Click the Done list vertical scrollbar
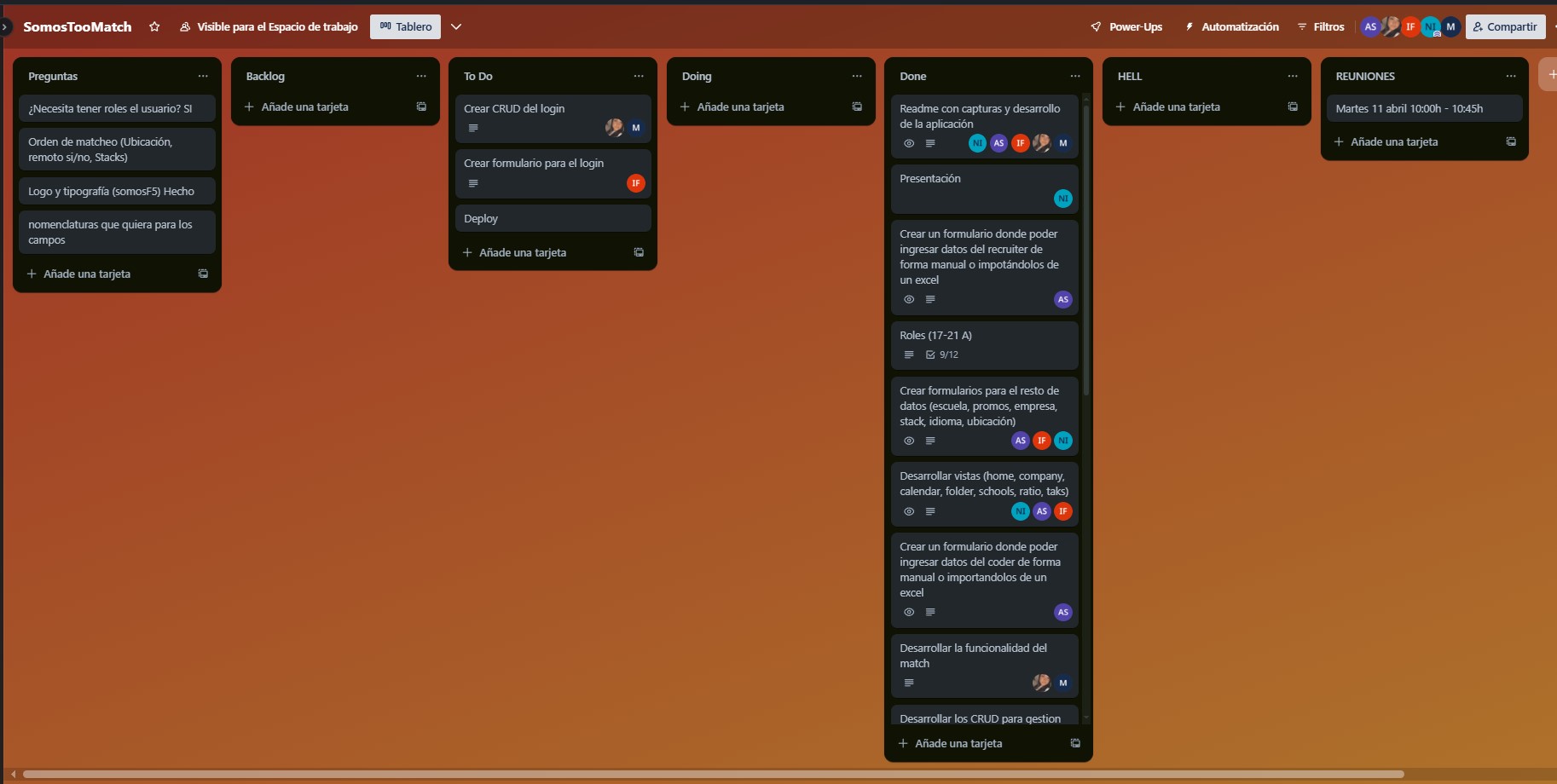Image resolution: width=1557 pixels, height=784 pixels. pos(1085,247)
